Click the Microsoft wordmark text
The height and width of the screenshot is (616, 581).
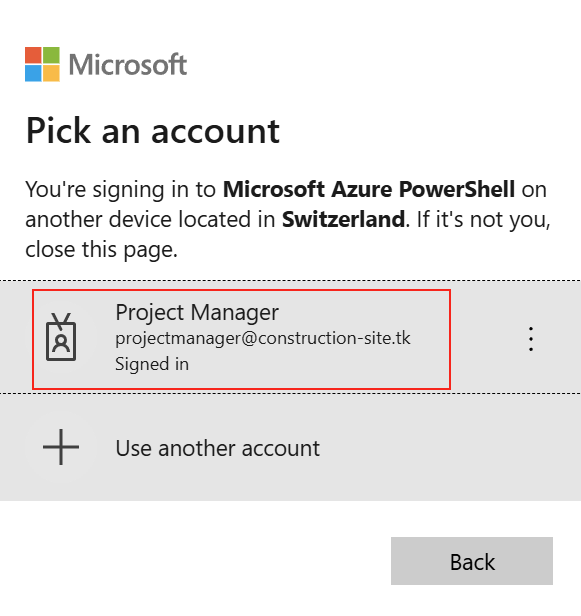point(128,64)
